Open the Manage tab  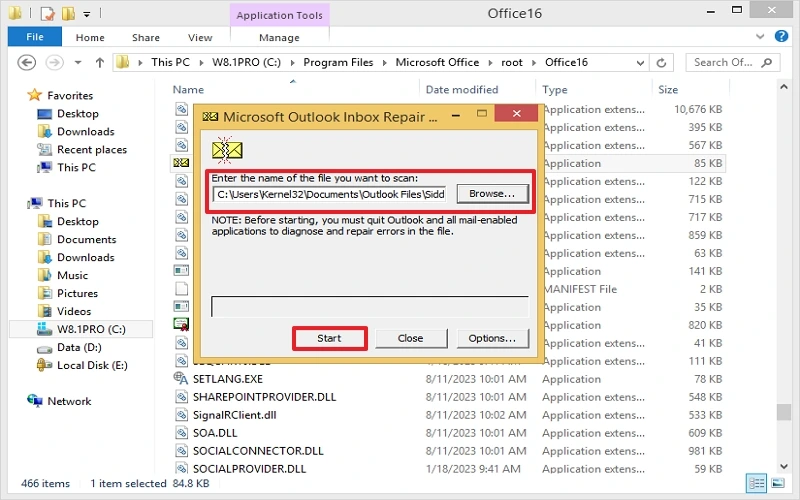click(x=279, y=37)
